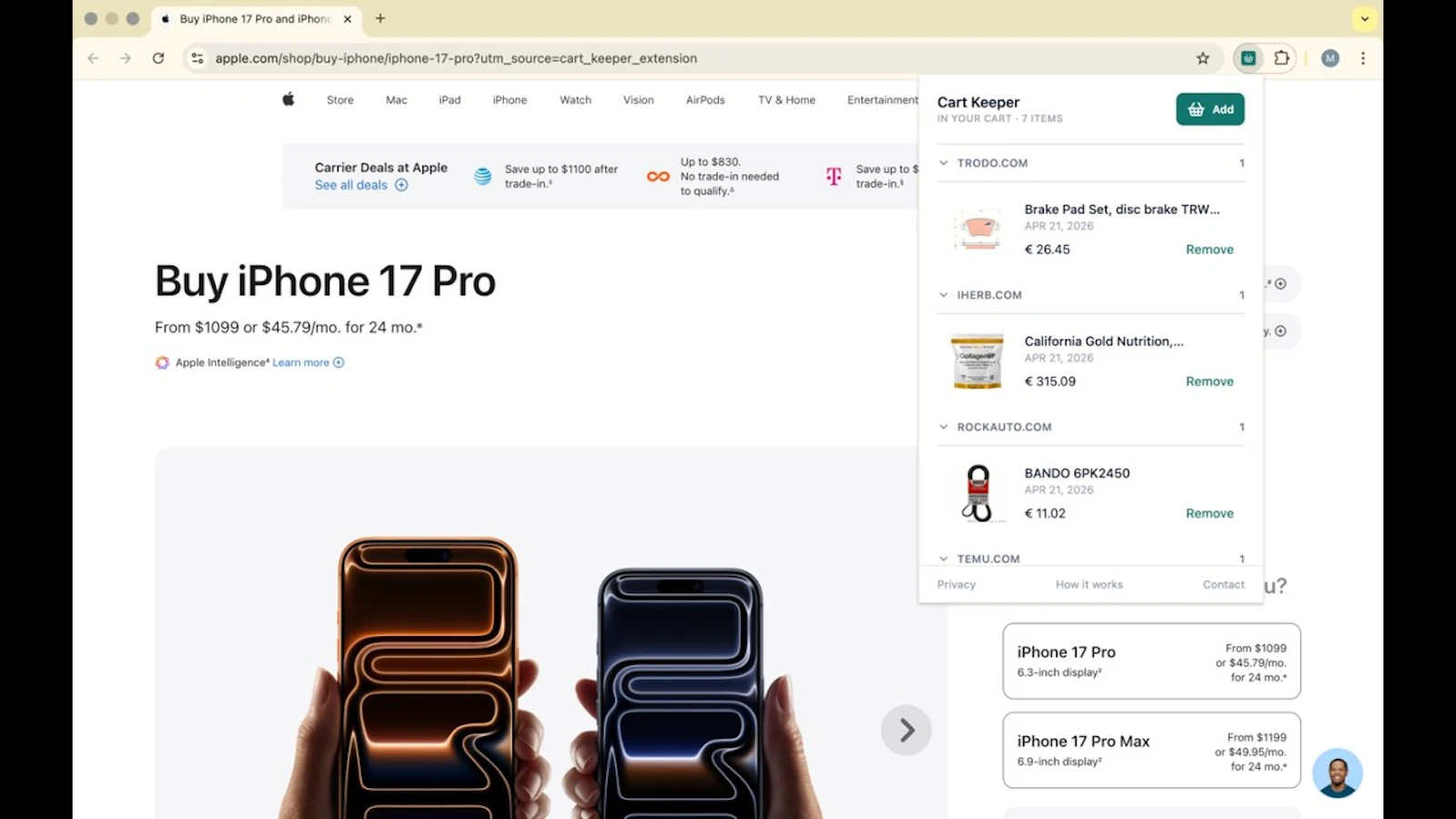The width and height of the screenshot is (1456, 819).
Task: Click the T-Mobile logo in the deals banner
Action: click(831, 177)
